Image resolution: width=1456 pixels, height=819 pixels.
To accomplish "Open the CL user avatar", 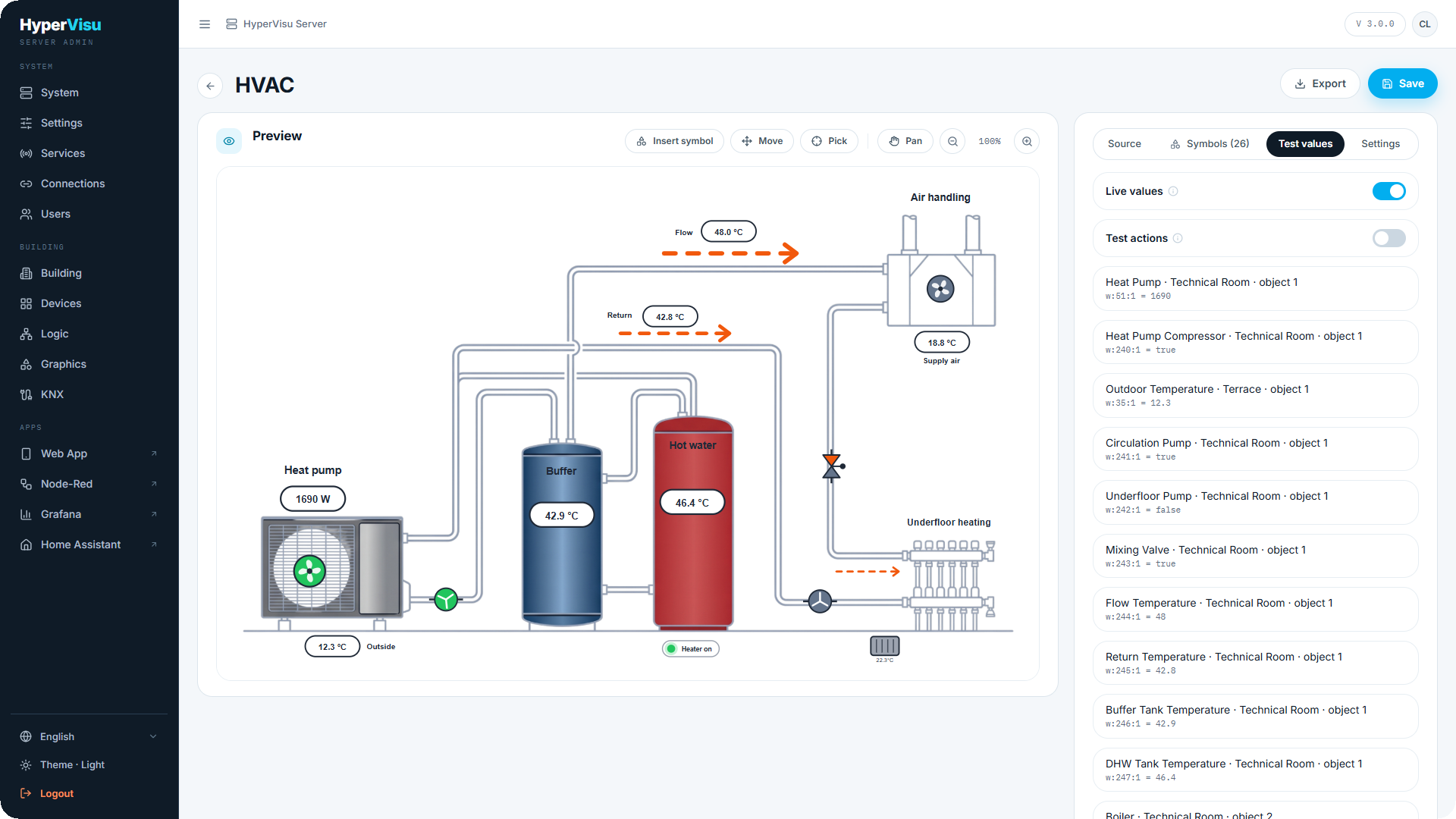I will [1425, 24].
